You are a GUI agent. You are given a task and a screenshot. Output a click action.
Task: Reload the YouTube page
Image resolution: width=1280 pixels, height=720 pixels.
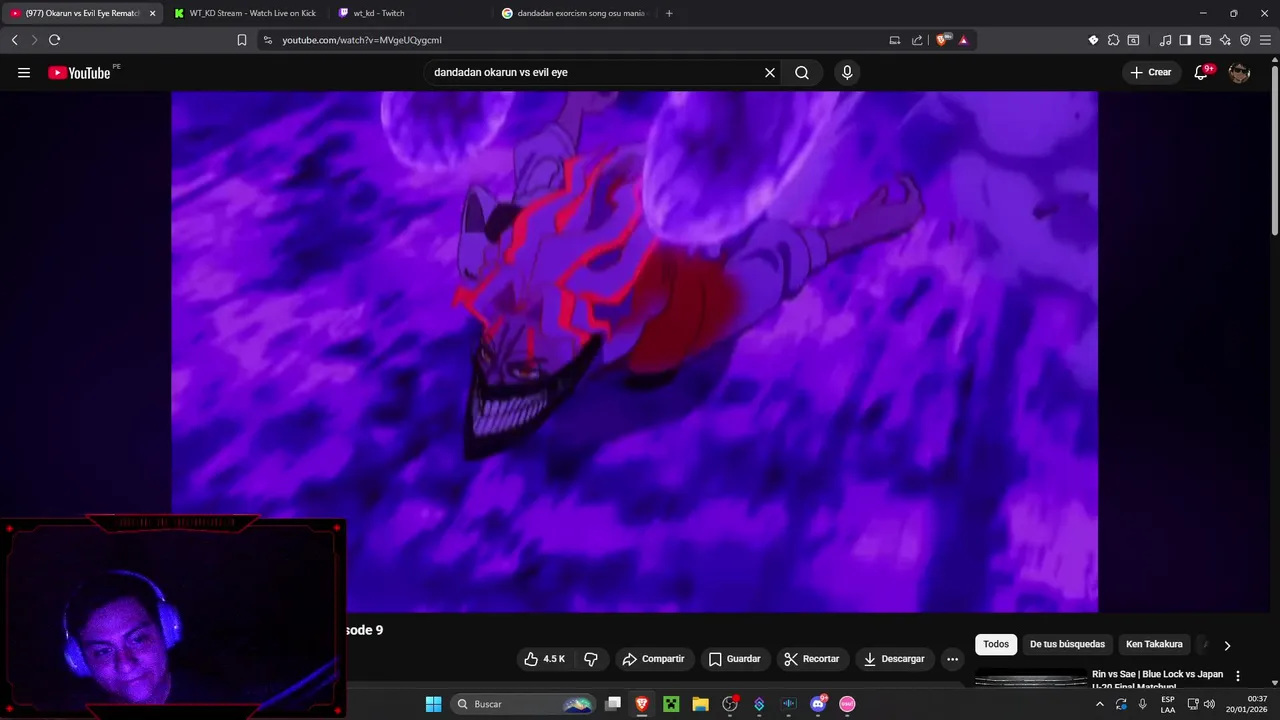point(54,40)
